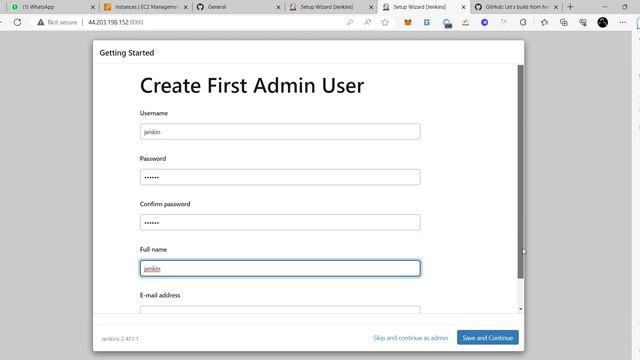Screen dimensions: 640x360
Task: Minimize the browser window
Action: tap(605, 7)
